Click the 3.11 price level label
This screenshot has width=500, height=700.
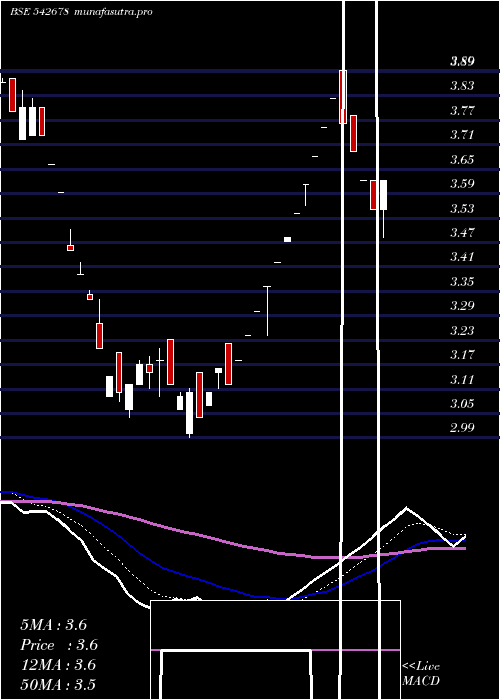pyautogui.click(x=462, y=380)
